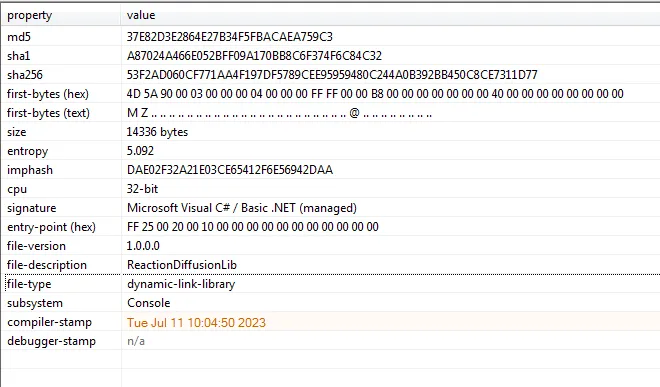Select the sha256 property label
Viewport: 660px width, 387px height.
tap(25, 75)
